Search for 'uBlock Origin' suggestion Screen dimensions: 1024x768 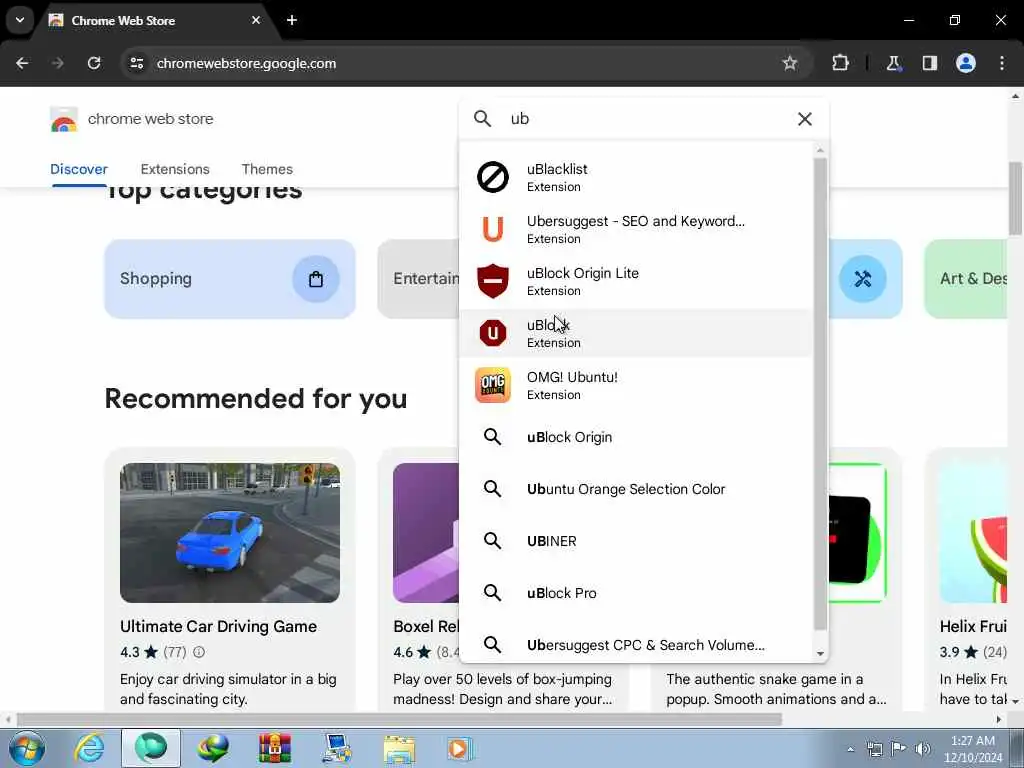637,437
